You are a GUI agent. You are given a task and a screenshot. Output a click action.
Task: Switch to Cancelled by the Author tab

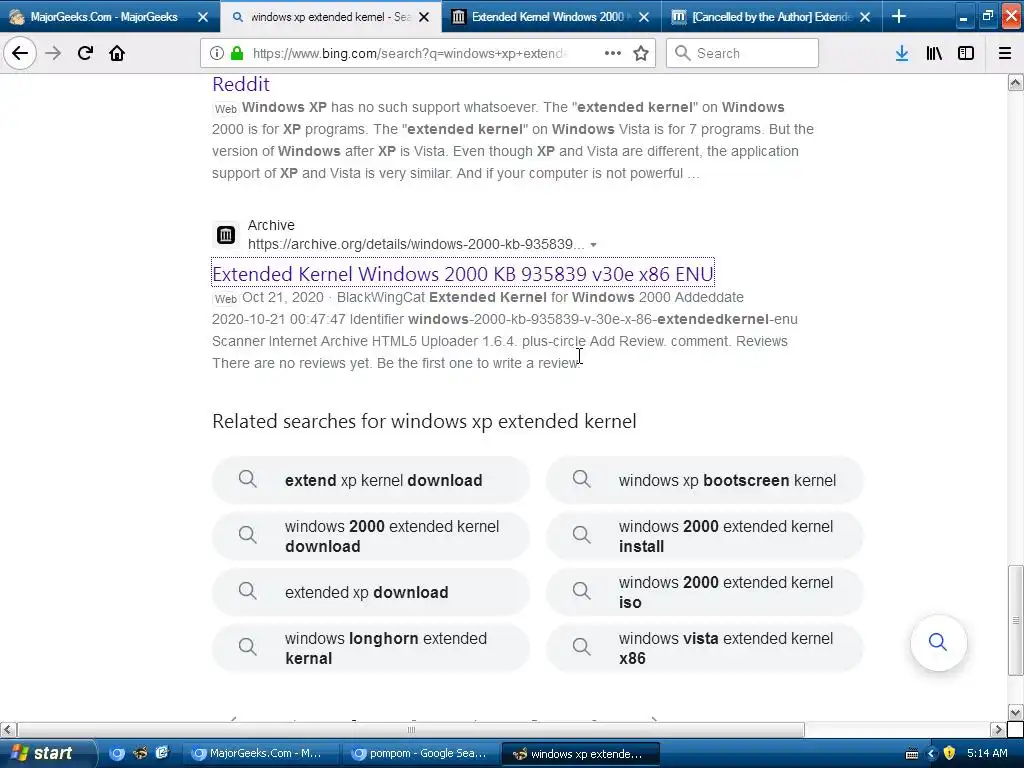tap(771, 17)
